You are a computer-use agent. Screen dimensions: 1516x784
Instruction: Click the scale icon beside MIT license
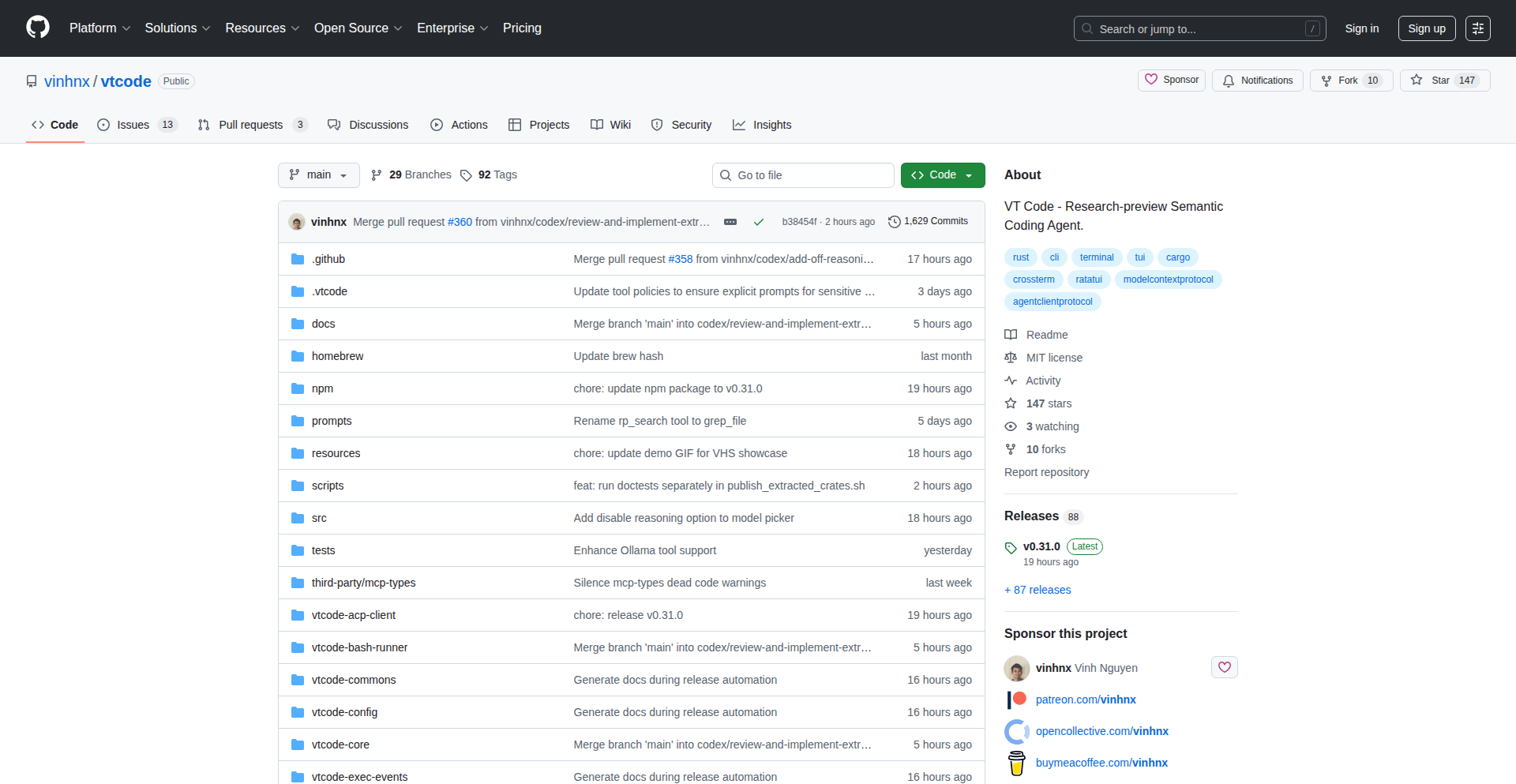click(1011, 358)
